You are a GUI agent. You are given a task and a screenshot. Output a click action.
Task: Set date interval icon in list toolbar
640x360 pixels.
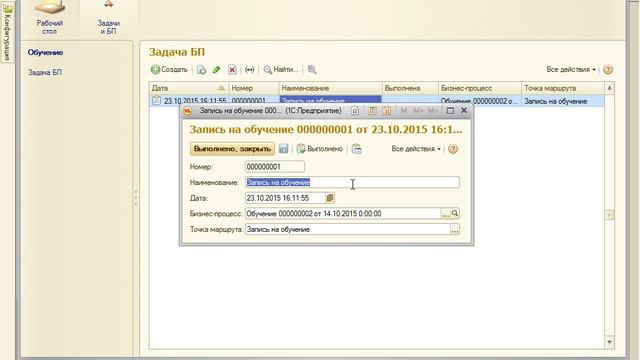(249, 70)
